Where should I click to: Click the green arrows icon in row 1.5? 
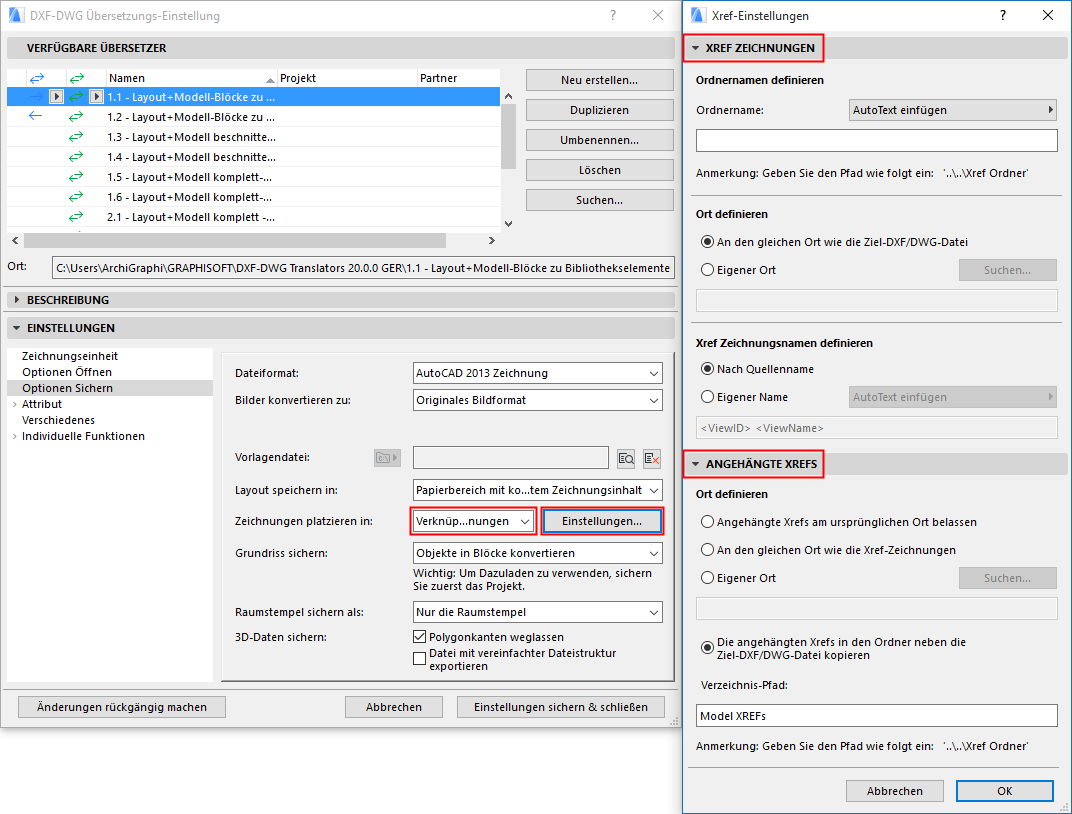76,177
